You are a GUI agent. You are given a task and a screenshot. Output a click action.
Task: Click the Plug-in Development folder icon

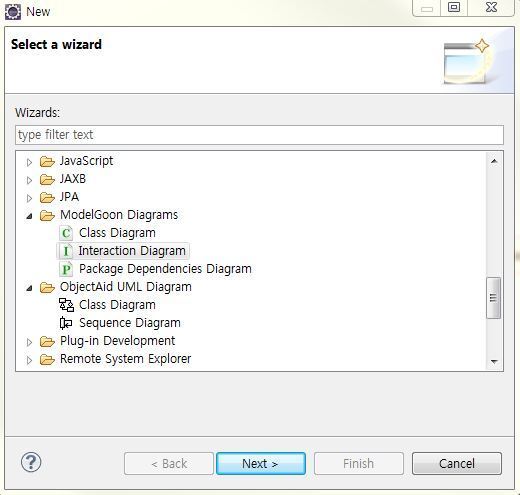pos(47,341)
